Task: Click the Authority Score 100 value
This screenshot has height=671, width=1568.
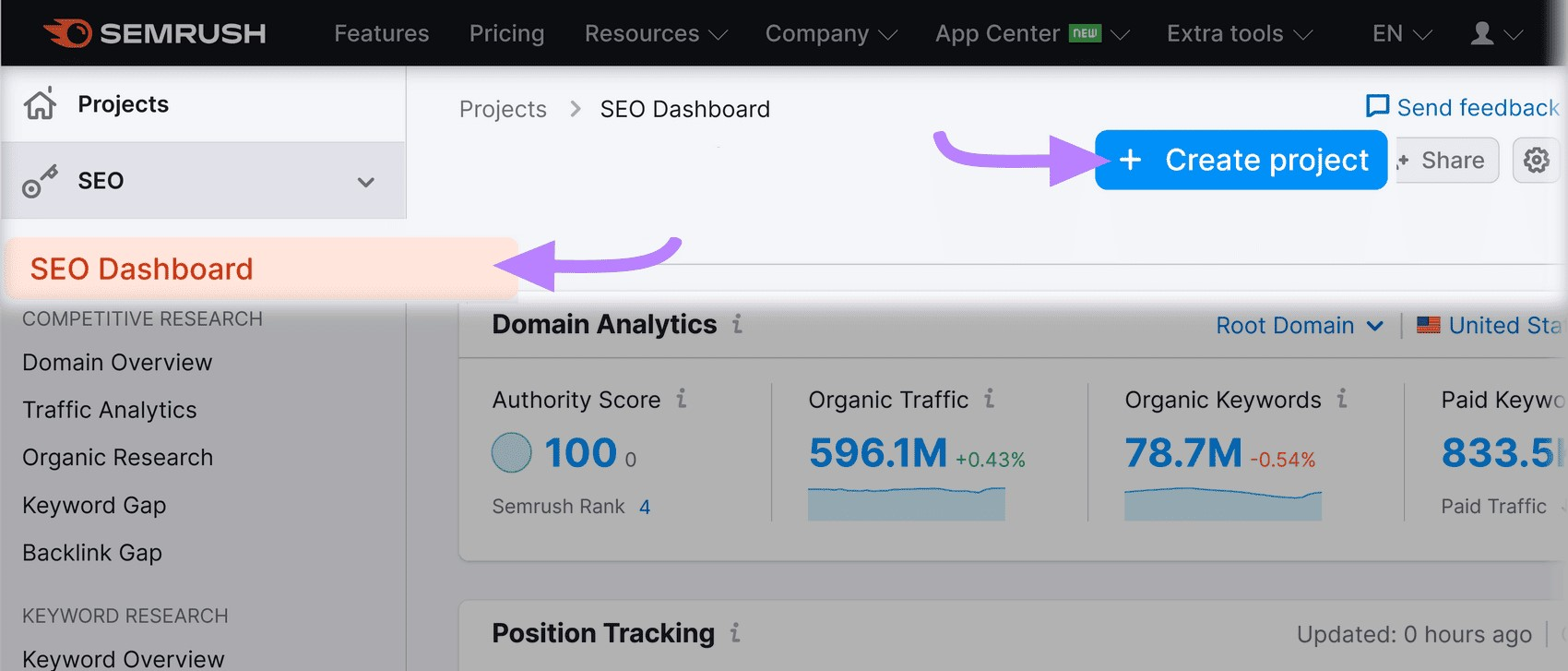Action: (x=580, y=452)
